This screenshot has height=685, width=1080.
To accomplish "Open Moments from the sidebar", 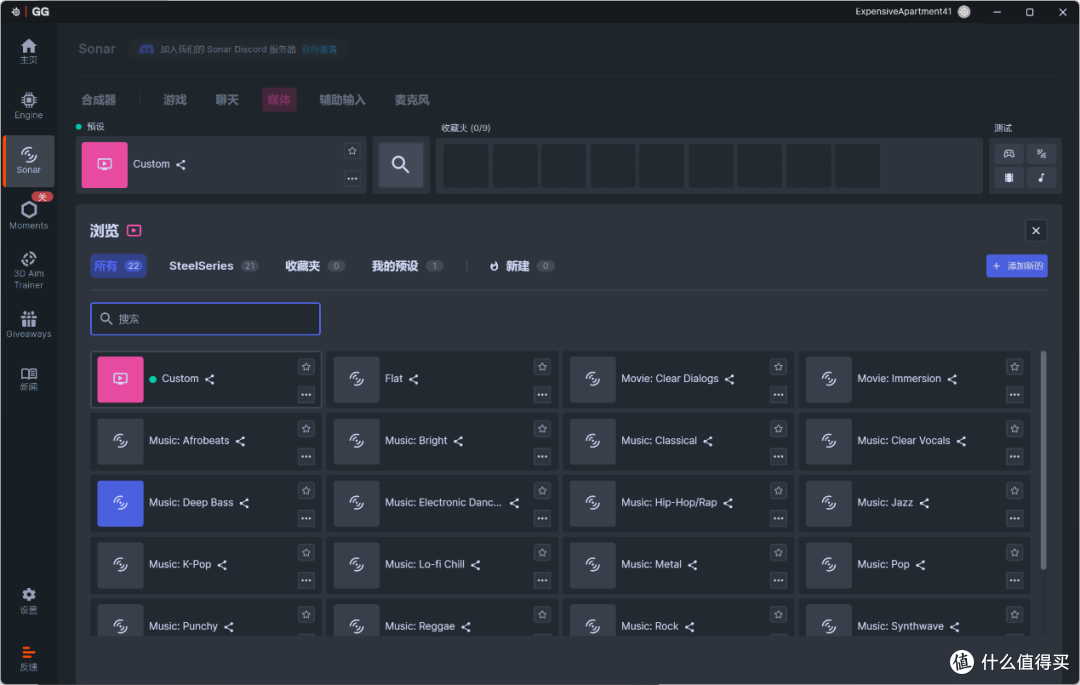I will pos(28,215).
